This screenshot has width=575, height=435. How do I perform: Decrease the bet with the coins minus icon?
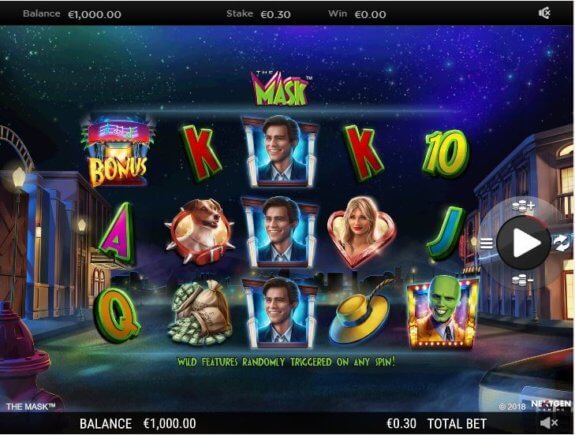coord(523,281)
